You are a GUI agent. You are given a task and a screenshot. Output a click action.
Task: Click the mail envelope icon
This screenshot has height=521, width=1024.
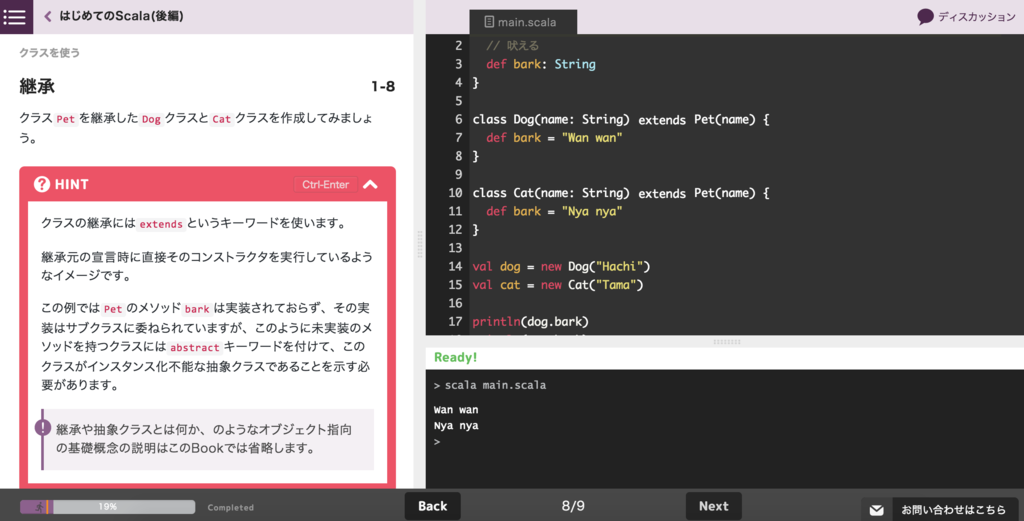click(876, 510)
